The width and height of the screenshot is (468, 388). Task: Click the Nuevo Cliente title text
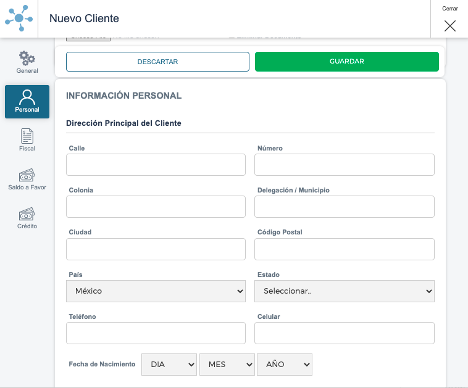tap(84, 18)
